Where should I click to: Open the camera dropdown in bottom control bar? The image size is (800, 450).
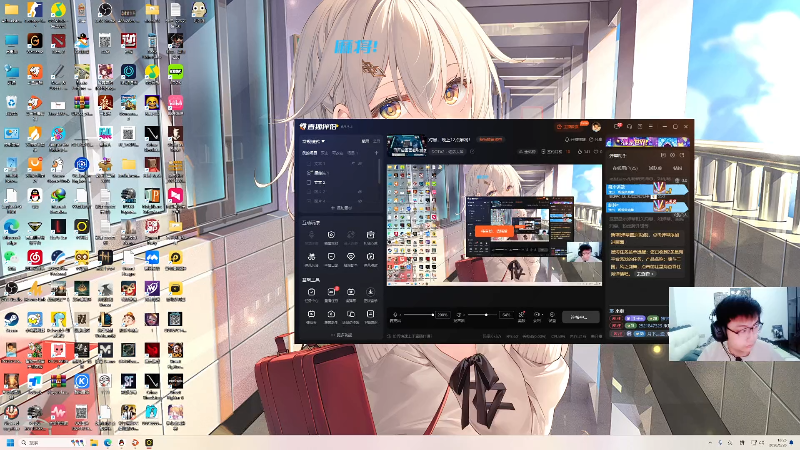[x=537, y=315]
